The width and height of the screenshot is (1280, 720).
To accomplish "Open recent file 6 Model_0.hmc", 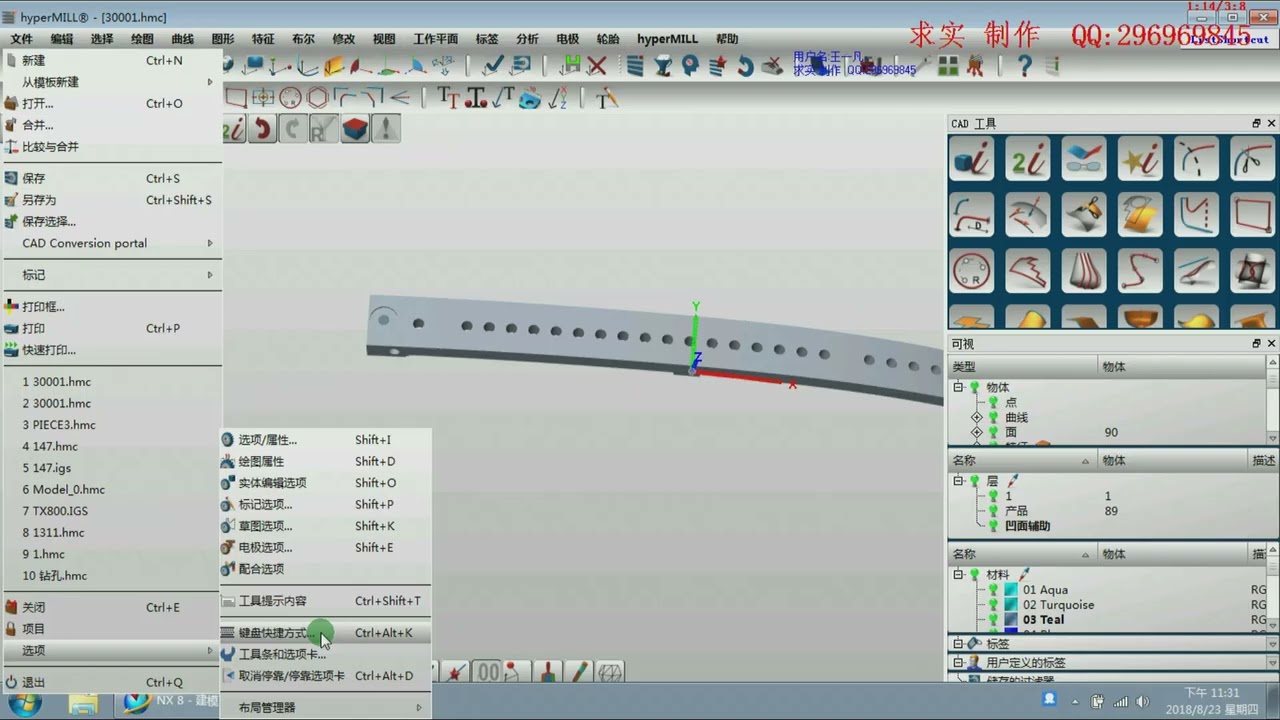I will [x=111, y=490].
